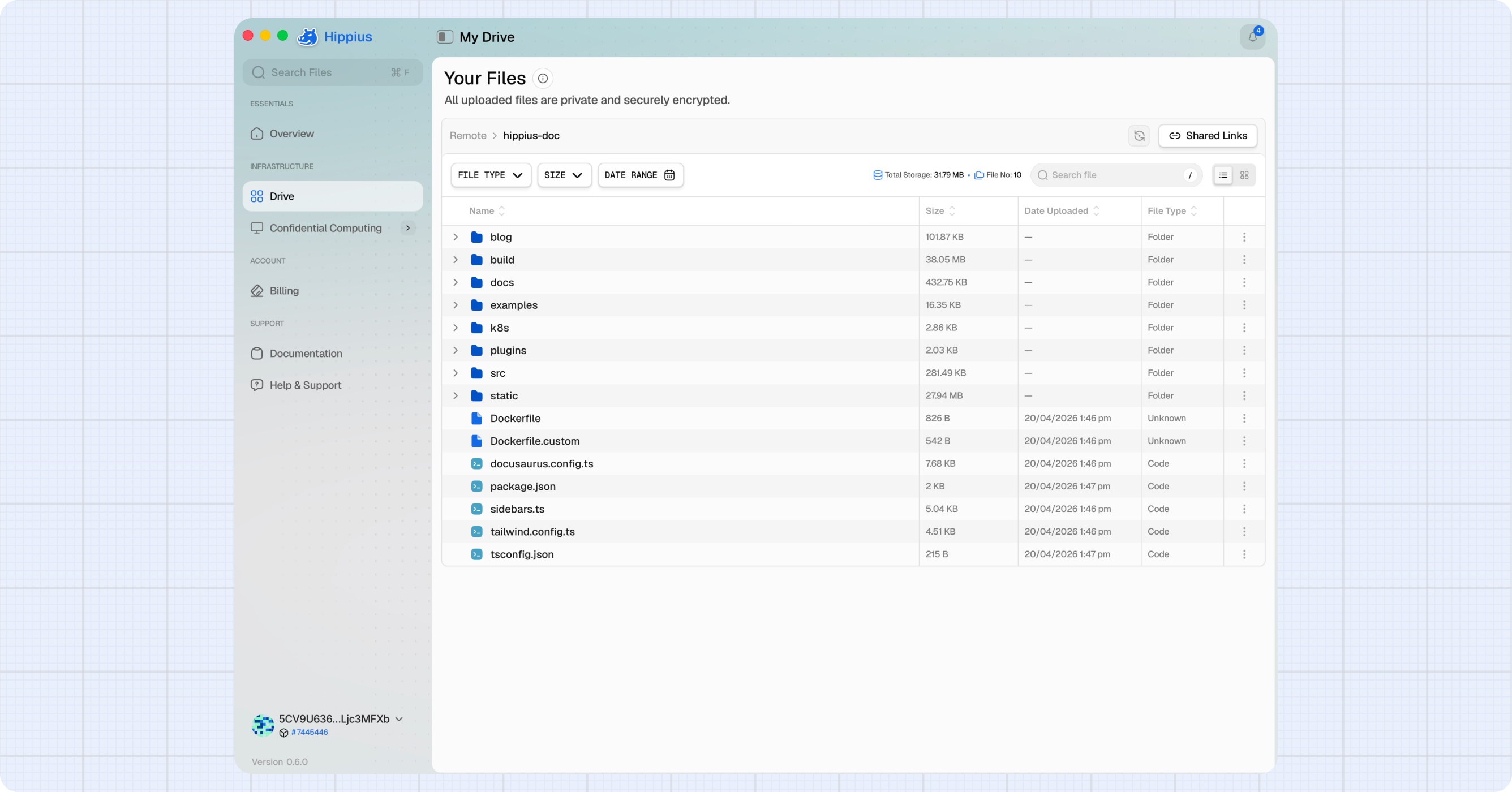Select the docusaurus.config.ts file name
Screen dimensions: 1512x792
click(x=542, y=464)
